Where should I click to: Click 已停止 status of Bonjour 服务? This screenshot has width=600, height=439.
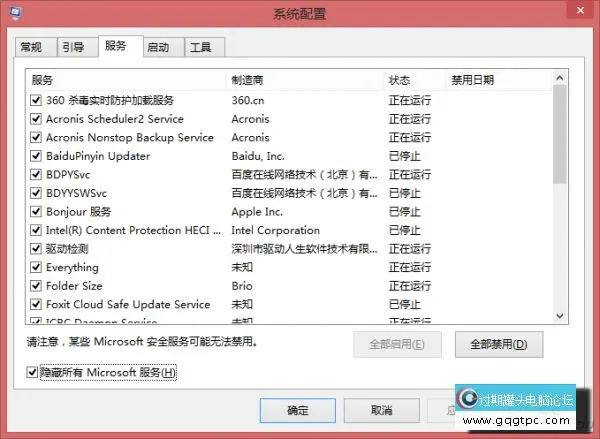(x=404, y=212)
